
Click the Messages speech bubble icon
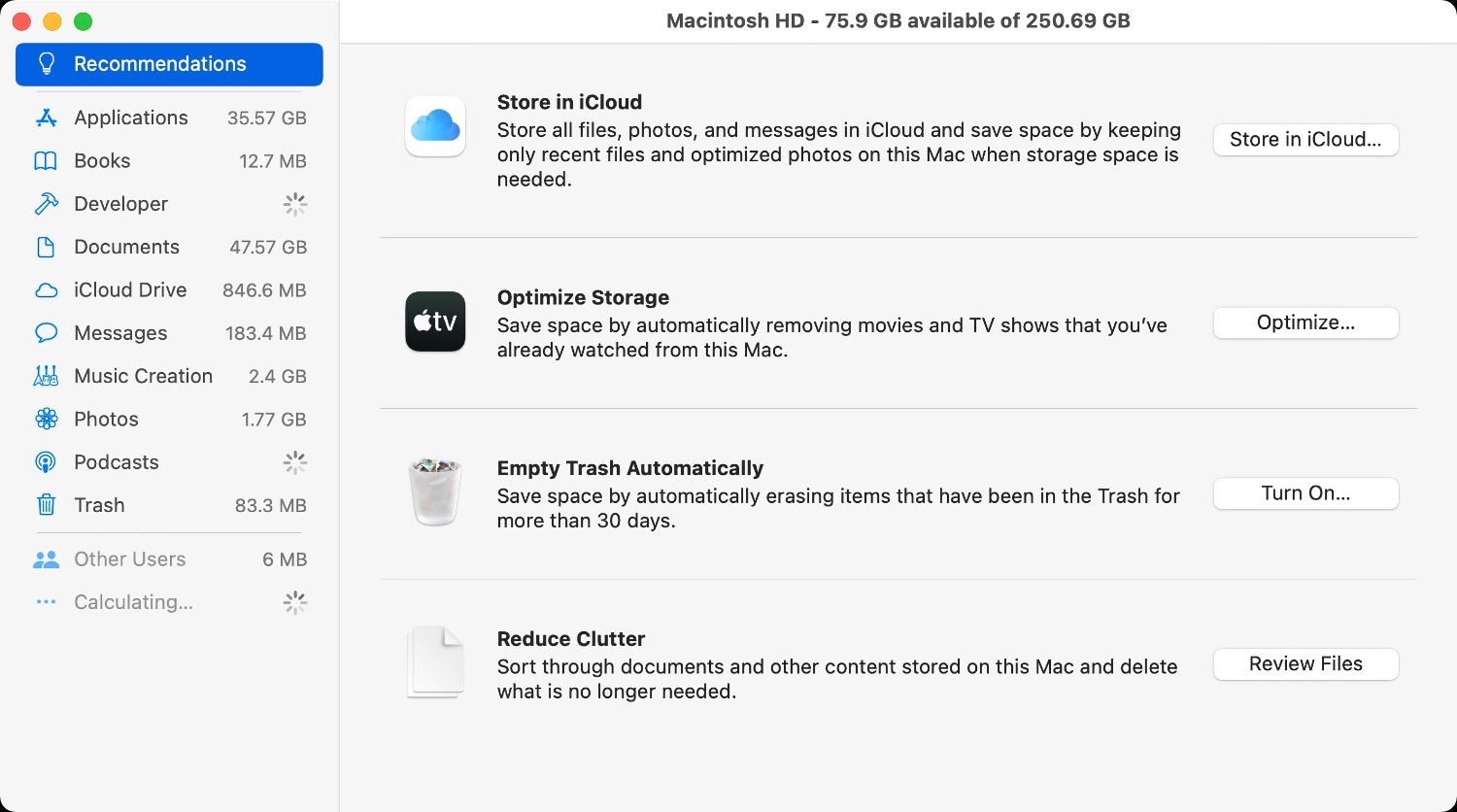click(45, 333)
